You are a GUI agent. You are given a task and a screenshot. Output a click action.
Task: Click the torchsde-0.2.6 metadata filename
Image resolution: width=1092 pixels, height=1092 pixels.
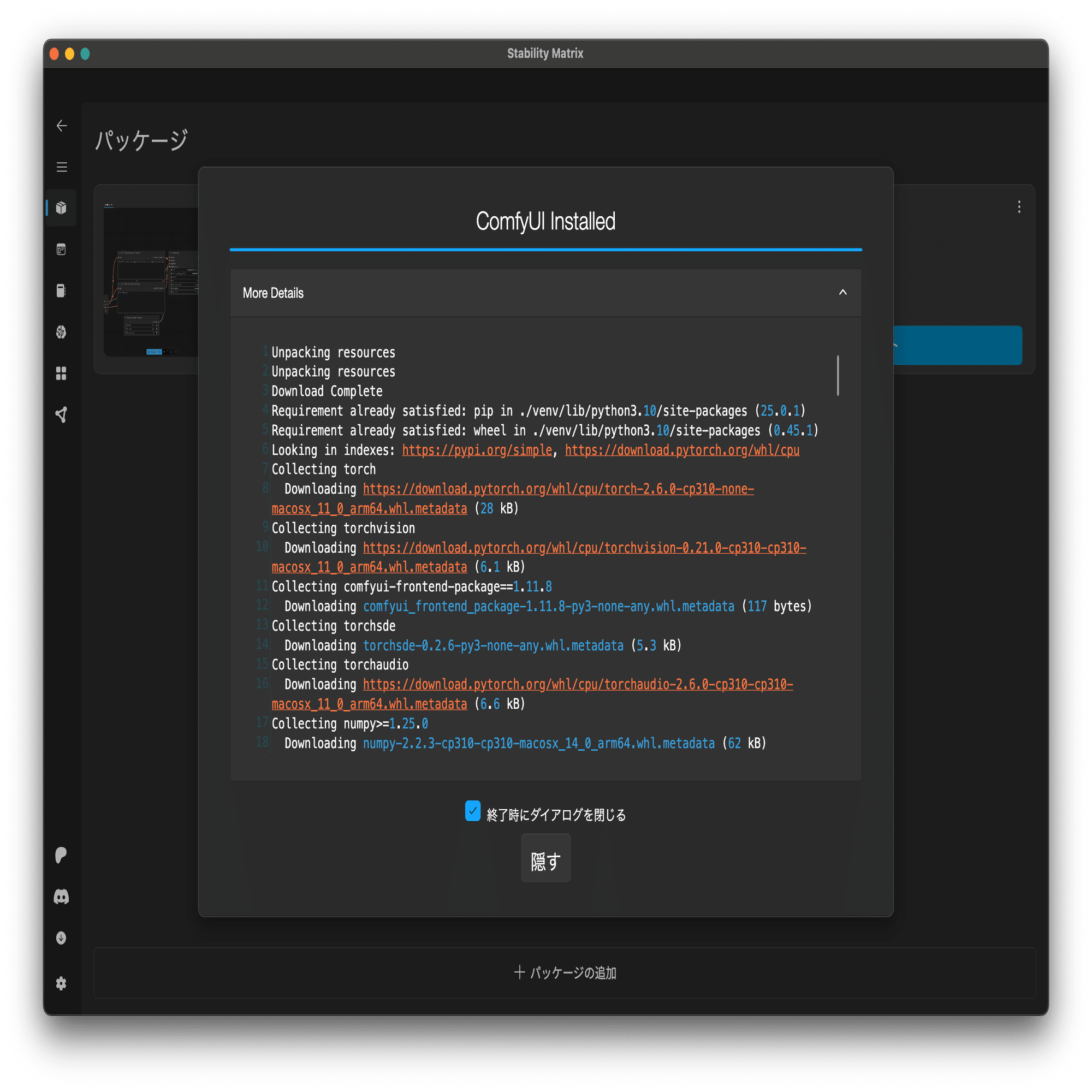(x=493, y=645)
